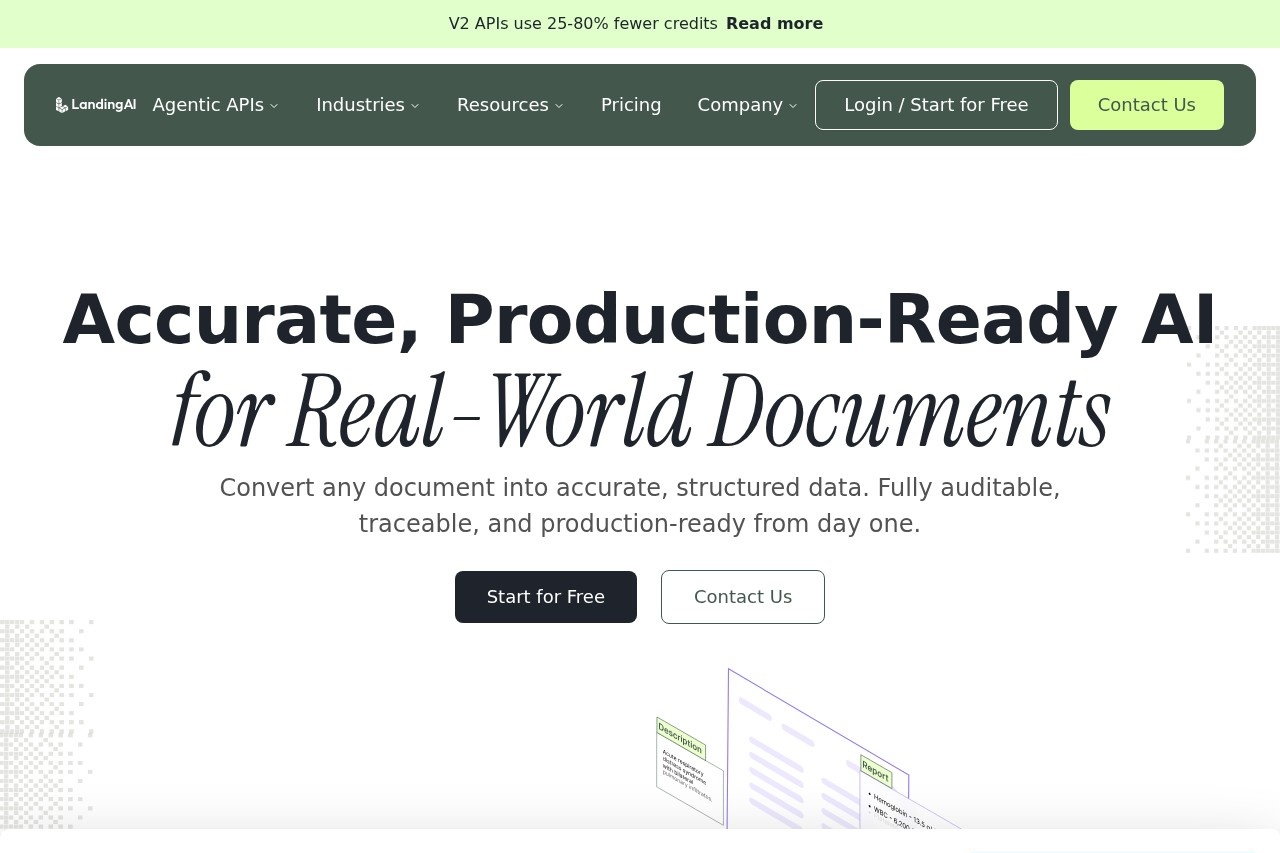Viewport: 1280px width, 853px height.
Task: Click the outlined Contact Us hero button
Action: [x=743, y=597]
